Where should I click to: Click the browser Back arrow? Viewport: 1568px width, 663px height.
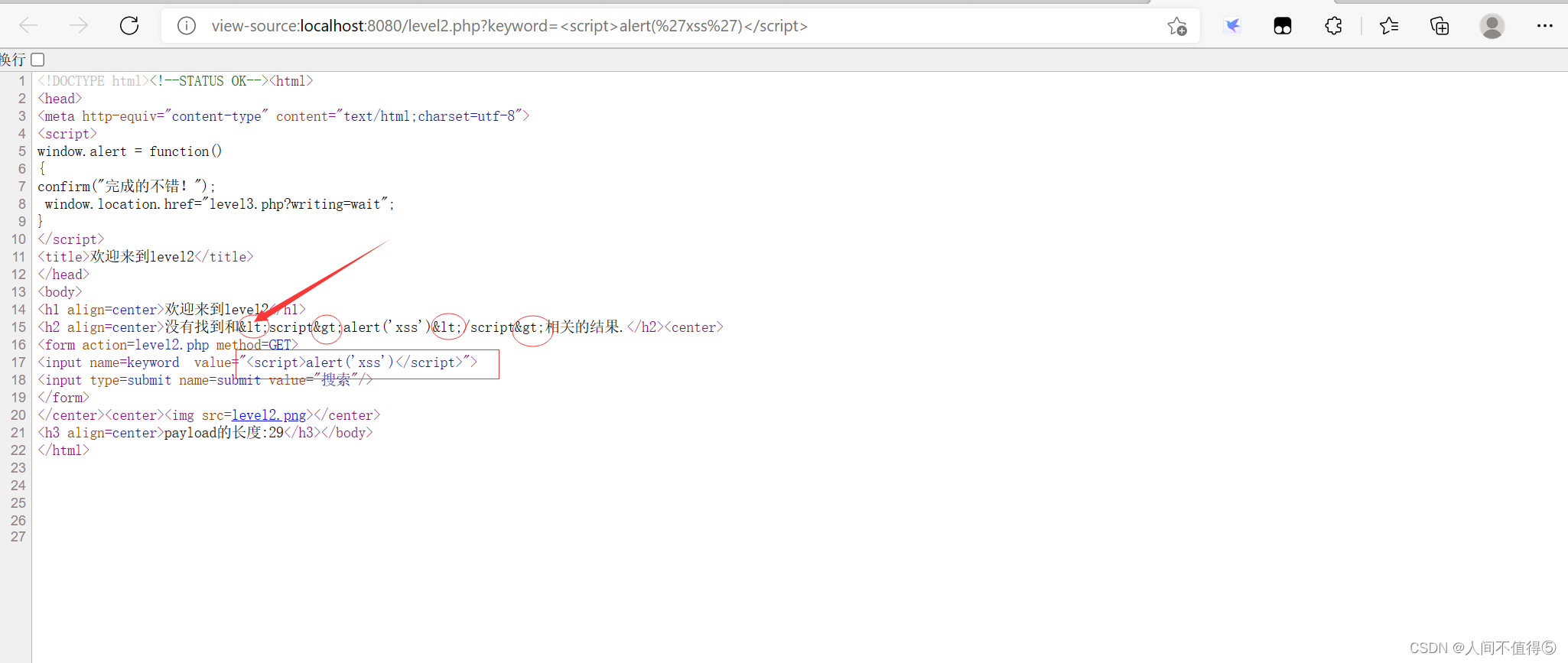(28, 26)
